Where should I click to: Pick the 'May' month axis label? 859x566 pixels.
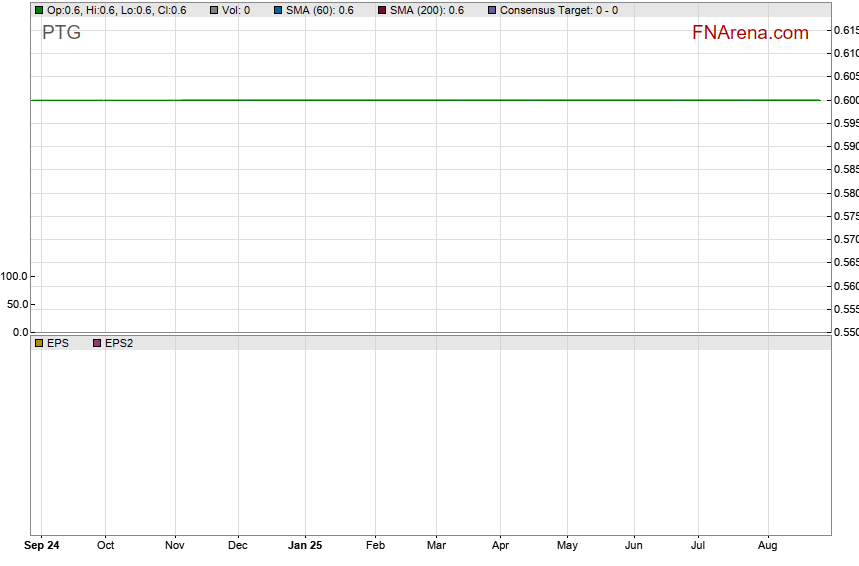pos(567,545)
